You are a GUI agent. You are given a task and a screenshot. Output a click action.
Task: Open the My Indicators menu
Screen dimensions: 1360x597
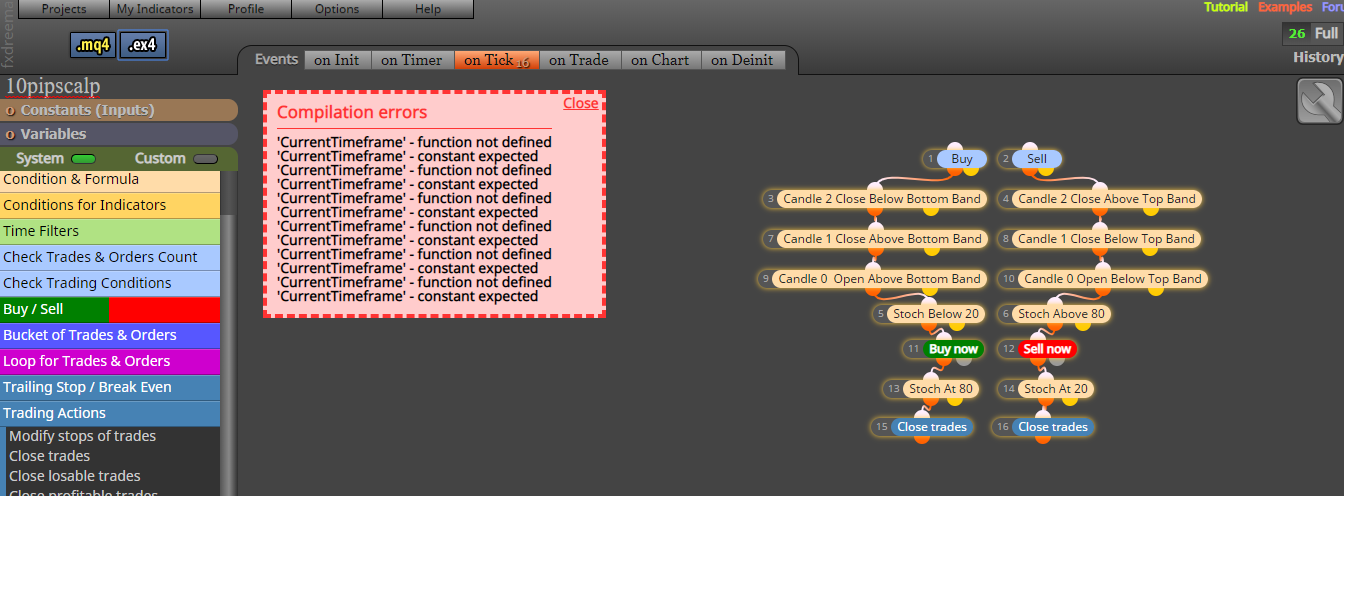click(x=155, y=9)
